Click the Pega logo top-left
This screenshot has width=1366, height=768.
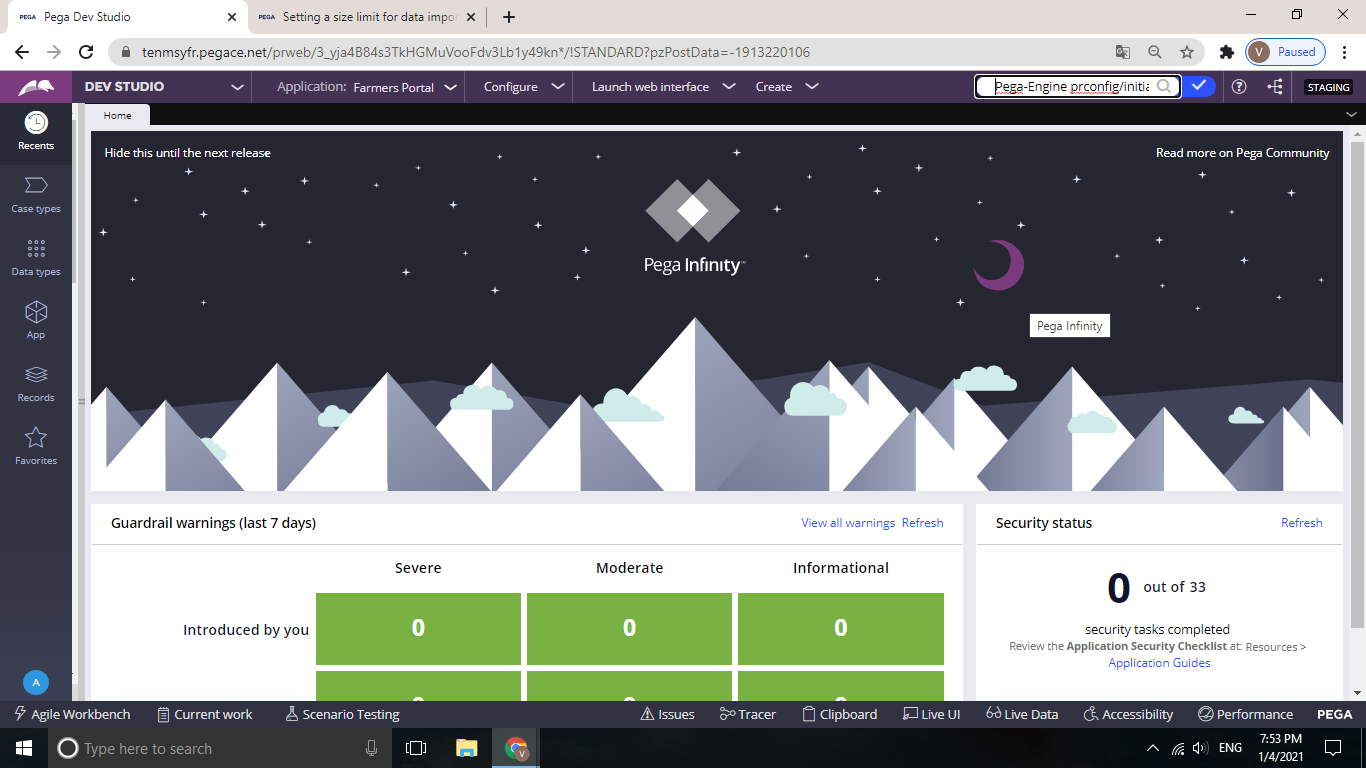[36, 87]
